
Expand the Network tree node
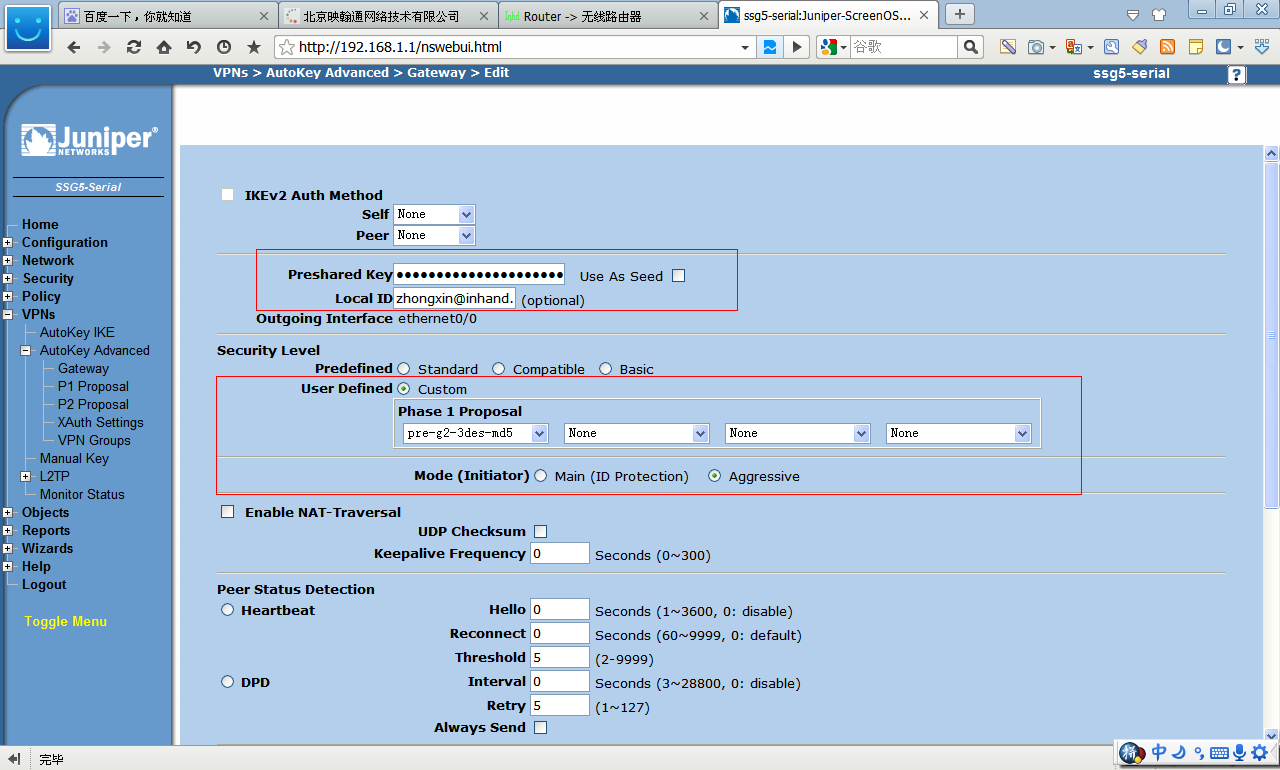[8, 261]
